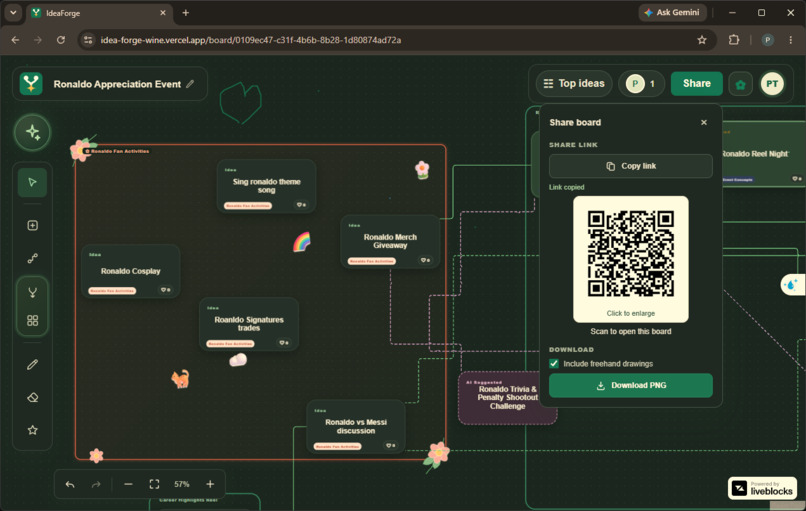
Task: Open the Chrome profile P avatar
Action: coord(767,40)
